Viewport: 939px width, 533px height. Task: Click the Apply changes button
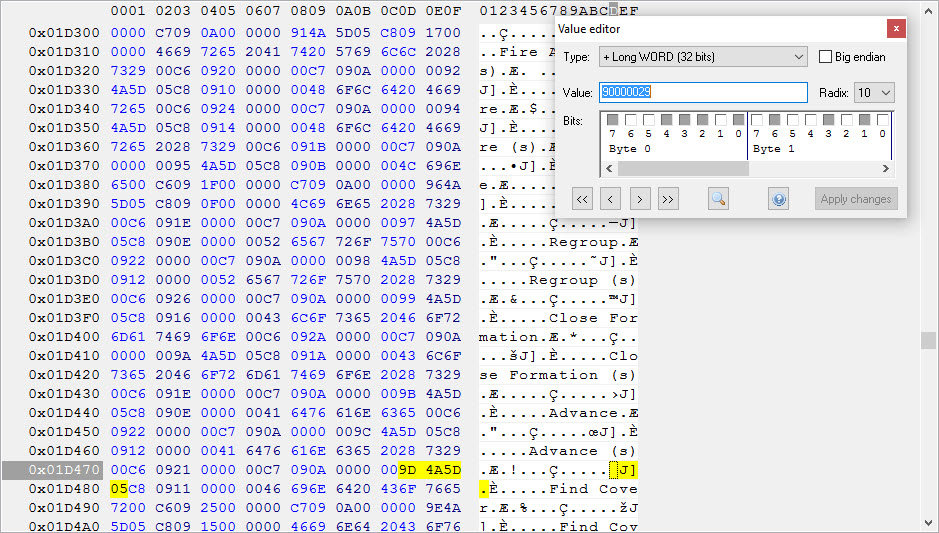(x=855, y=199)
